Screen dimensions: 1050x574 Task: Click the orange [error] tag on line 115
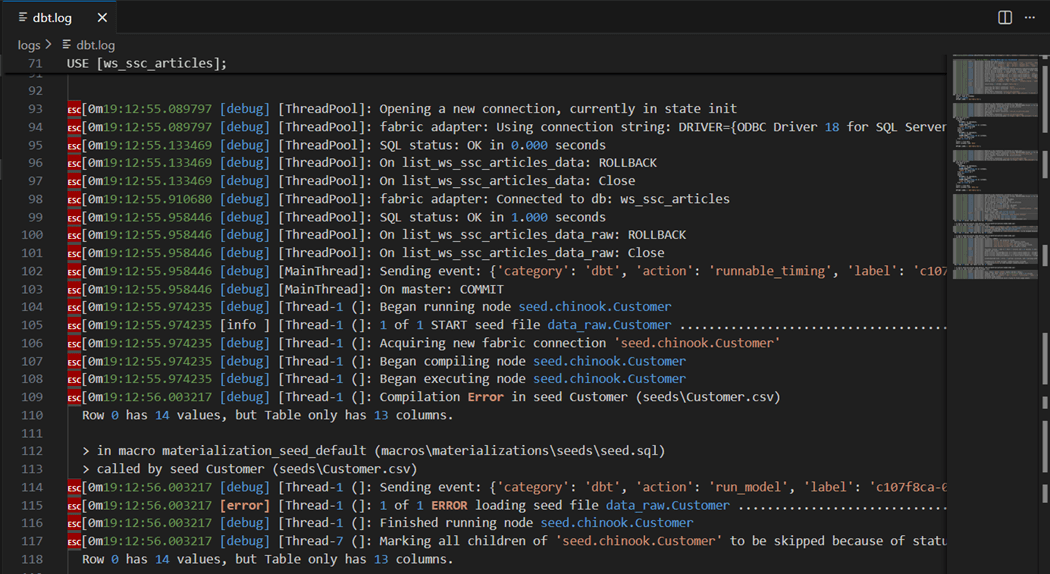pos(245,505)
